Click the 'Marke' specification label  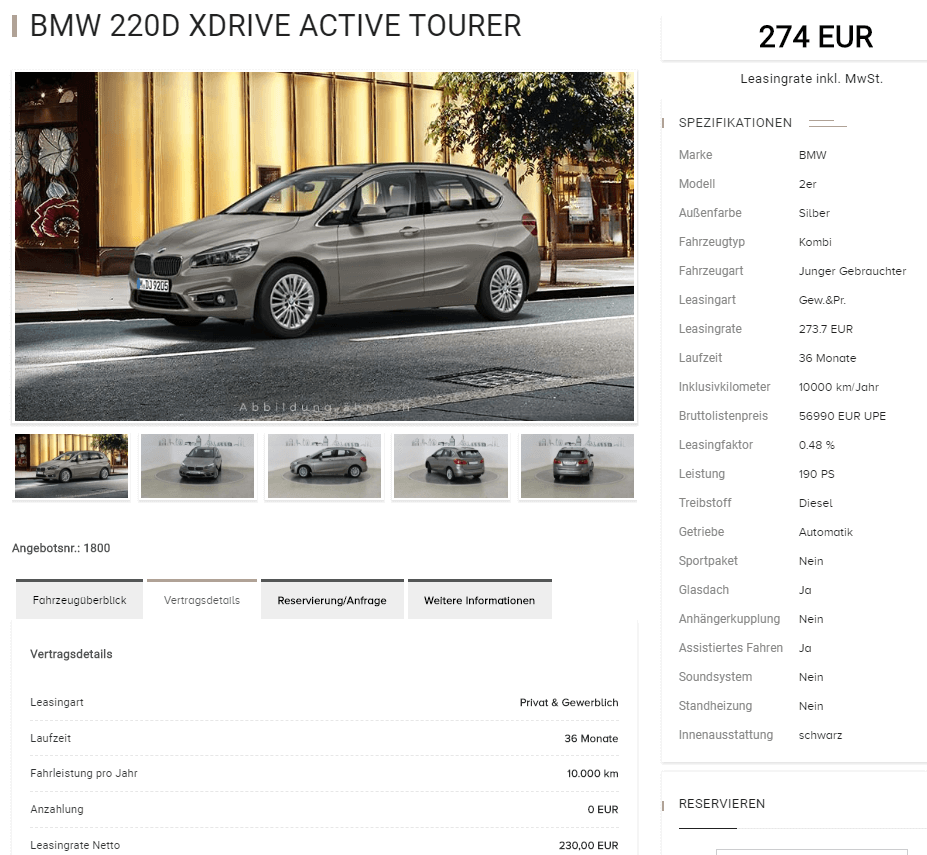[695, 154]
